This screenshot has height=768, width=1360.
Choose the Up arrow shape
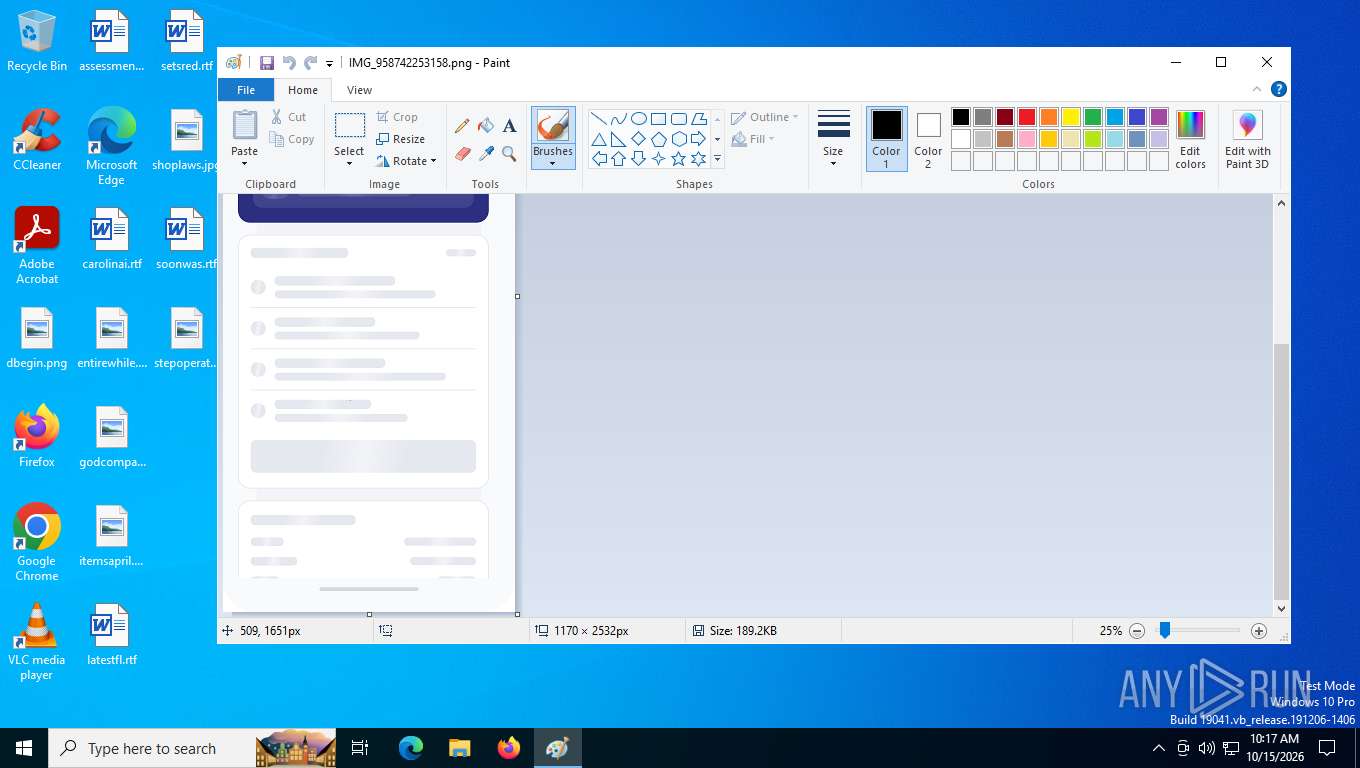pos(619,159)
